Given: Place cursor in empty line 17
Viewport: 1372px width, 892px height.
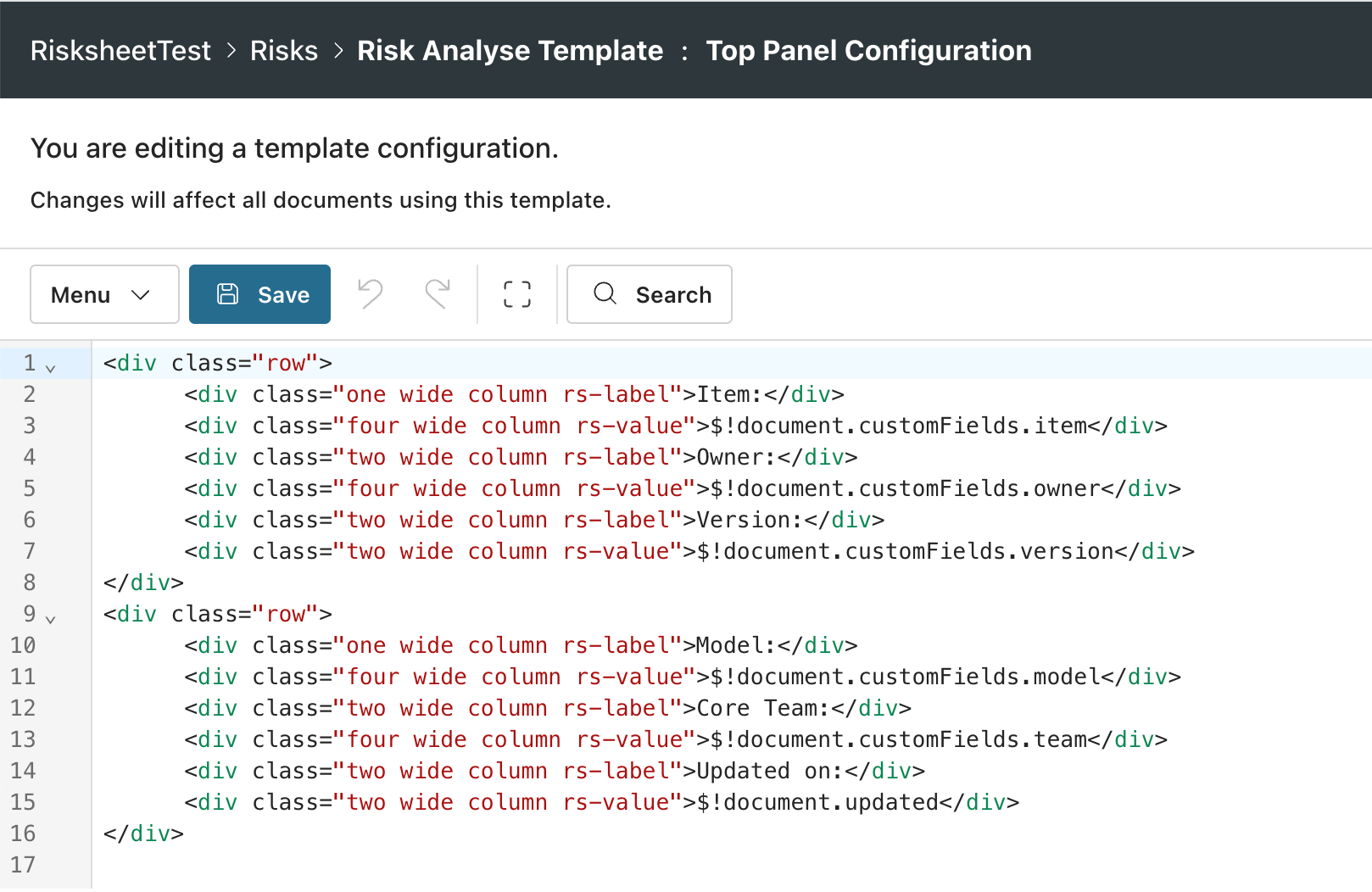Looking at the screenshot, I should point(731,865).
